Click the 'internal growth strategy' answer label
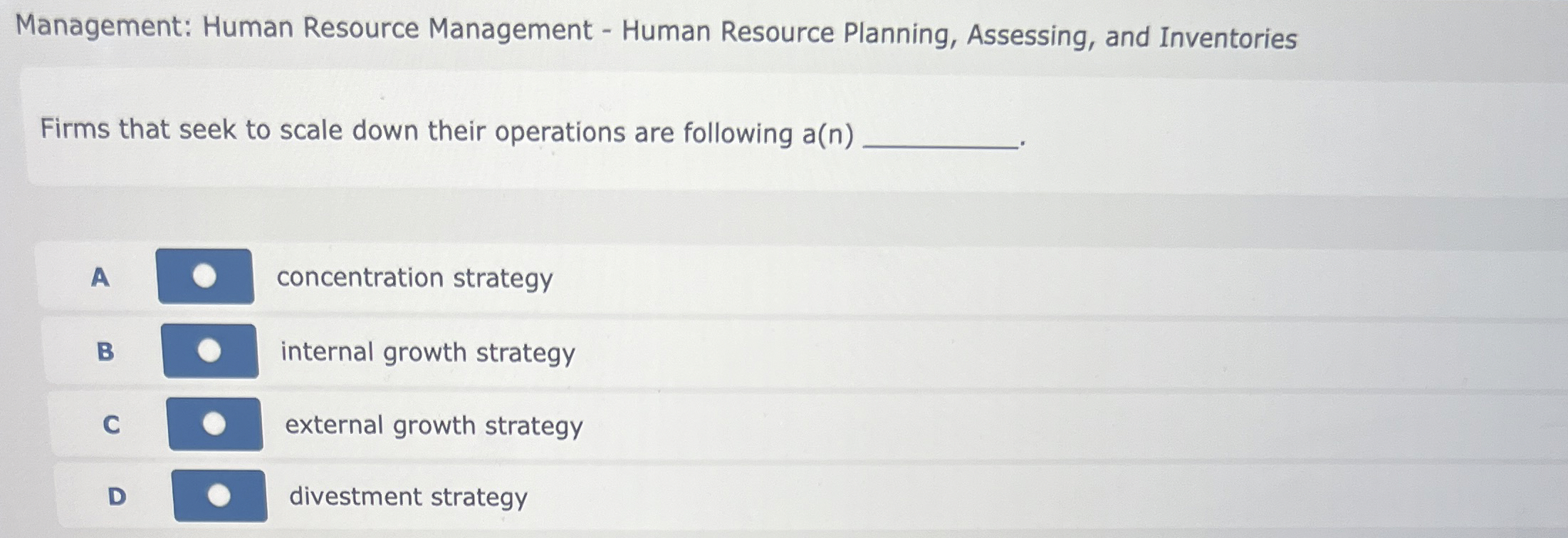The width and height of the screenshot is (1568, 538). pos(427,352)
